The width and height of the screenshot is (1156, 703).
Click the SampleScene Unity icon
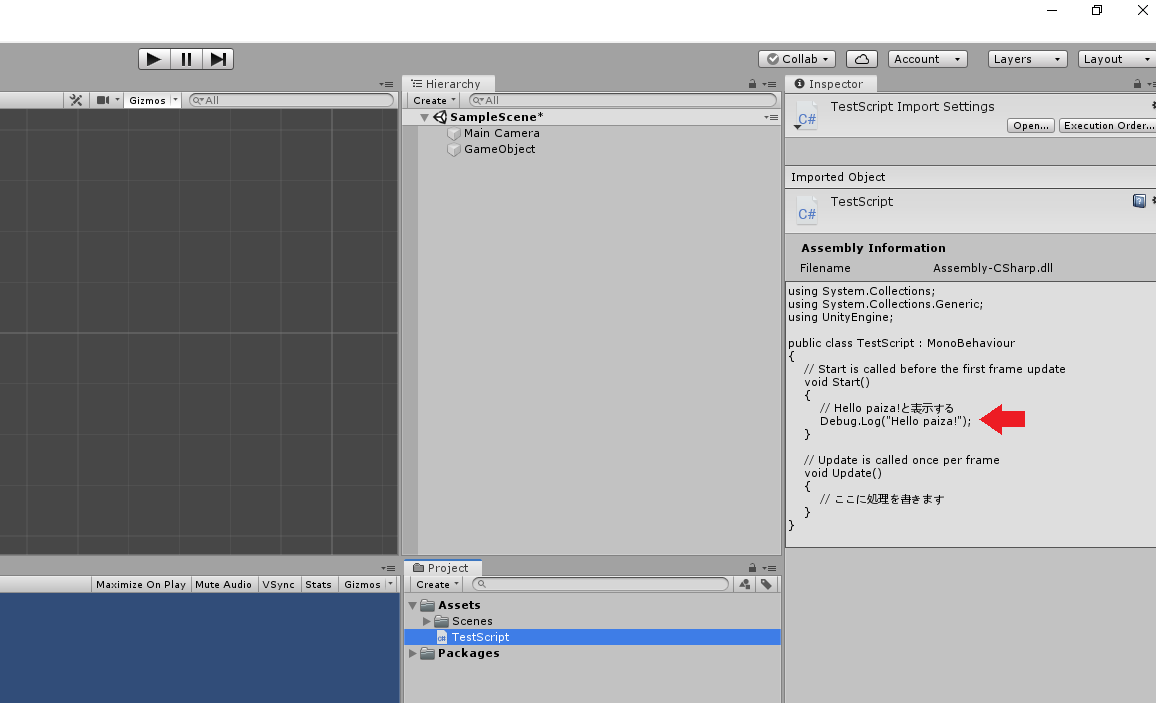(x=440, y=117)
